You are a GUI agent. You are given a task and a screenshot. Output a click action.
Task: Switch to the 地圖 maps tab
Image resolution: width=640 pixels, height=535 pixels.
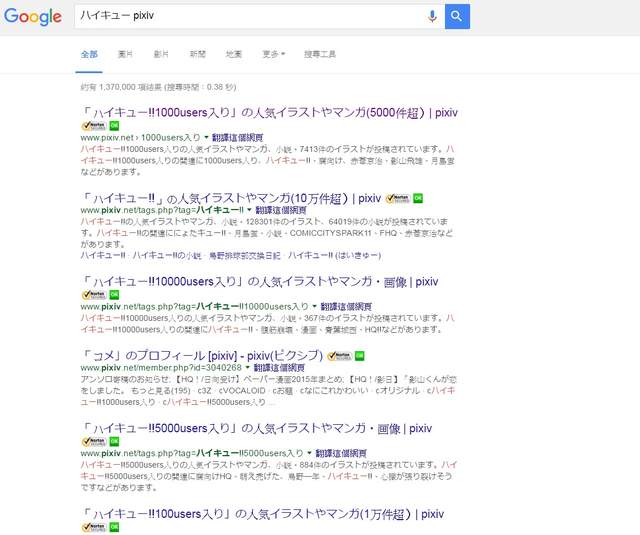pos(234,54)
